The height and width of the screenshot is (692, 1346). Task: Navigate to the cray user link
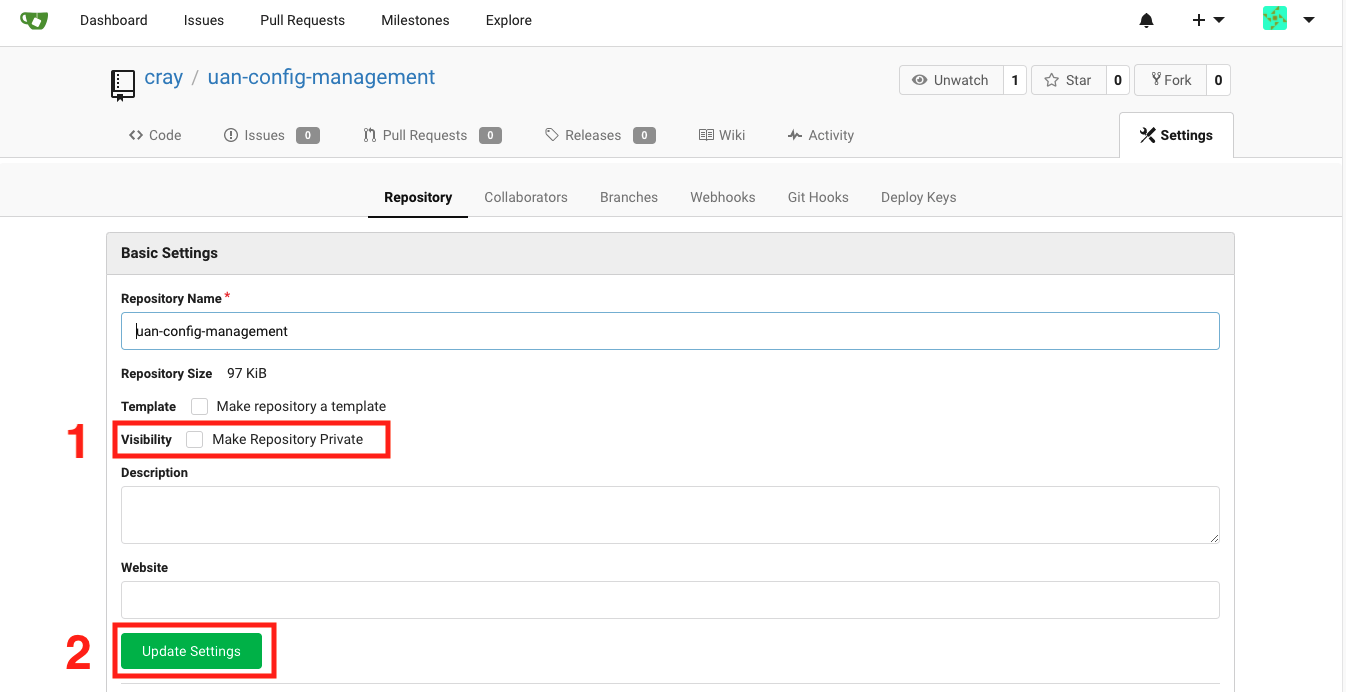point(163,76)
